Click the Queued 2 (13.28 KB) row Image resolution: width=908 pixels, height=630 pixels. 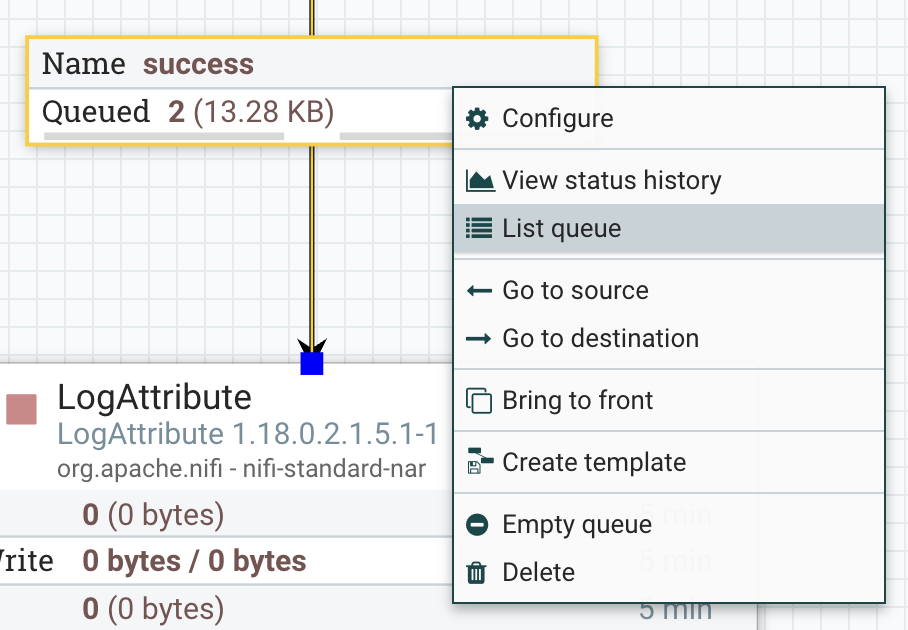click(x=188, y=112)
